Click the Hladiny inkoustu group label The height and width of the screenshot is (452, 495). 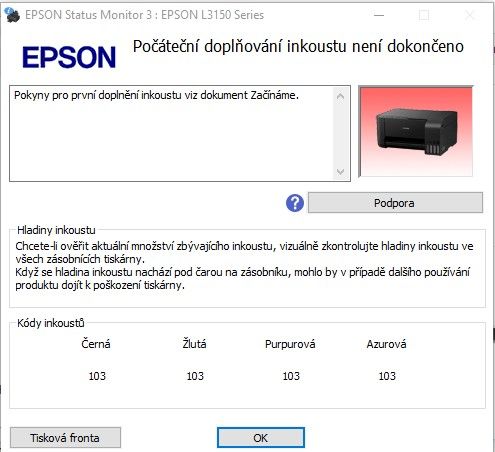click(x=56, y=230)
